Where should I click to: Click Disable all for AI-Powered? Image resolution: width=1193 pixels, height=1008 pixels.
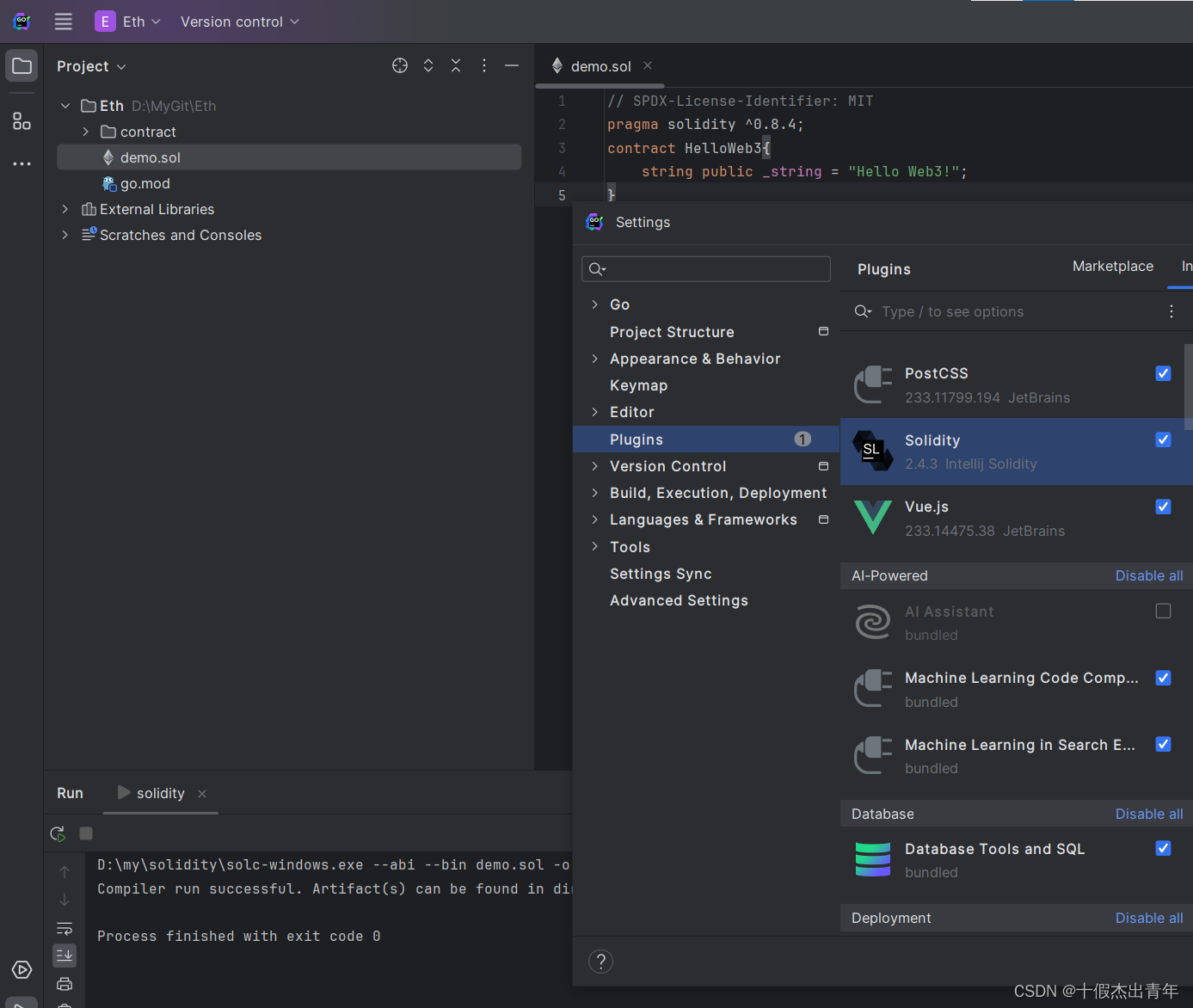click(1149, 576)
